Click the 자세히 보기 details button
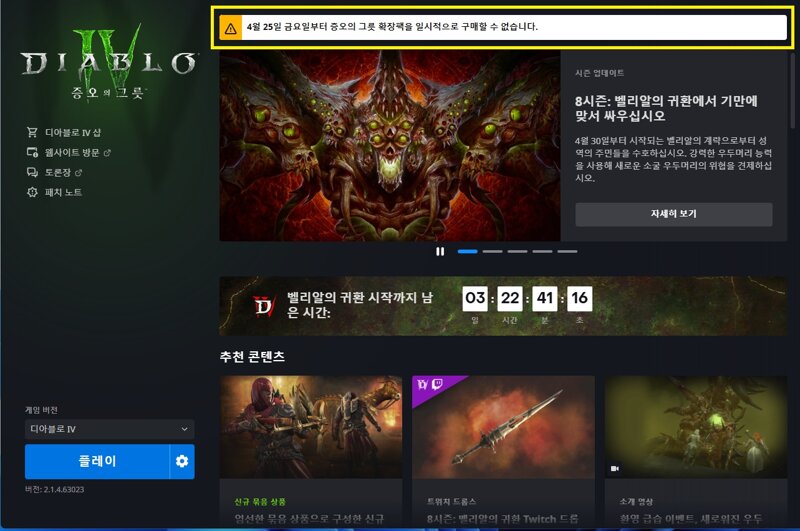 tap(673, 214)
